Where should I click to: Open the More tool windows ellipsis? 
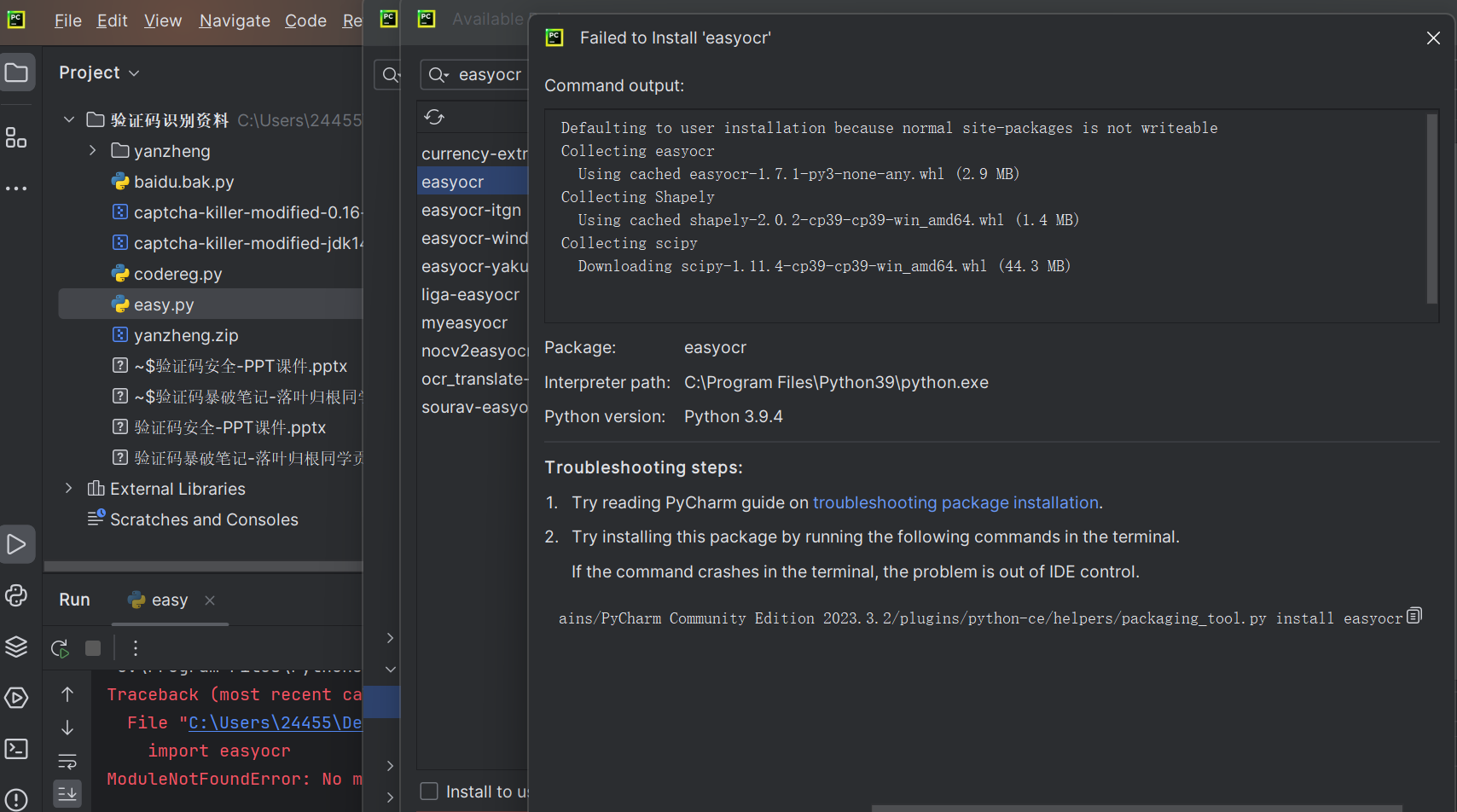coord(16,188)
